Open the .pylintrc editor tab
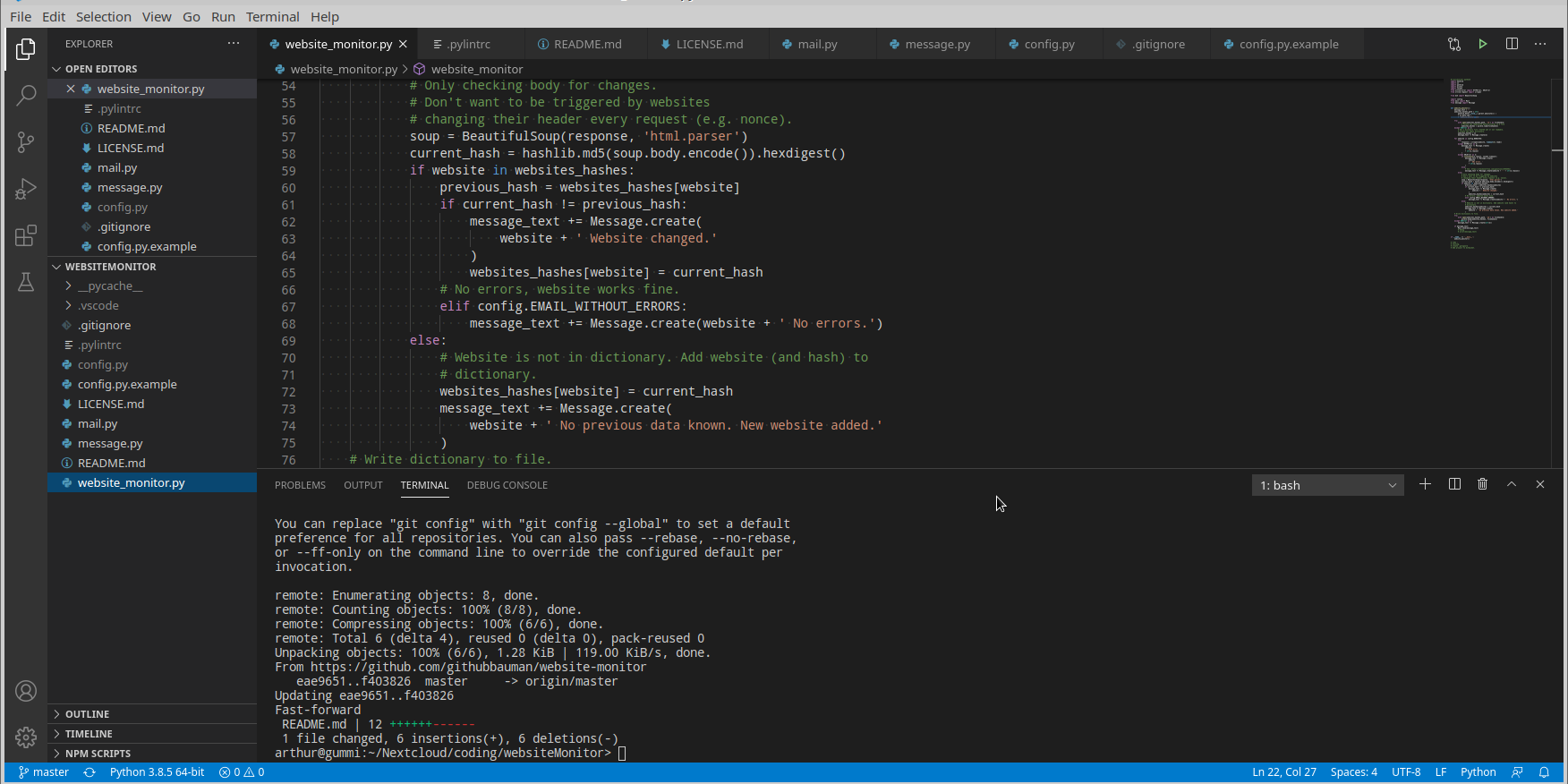 pyautogui.click(x=470, y=44)
